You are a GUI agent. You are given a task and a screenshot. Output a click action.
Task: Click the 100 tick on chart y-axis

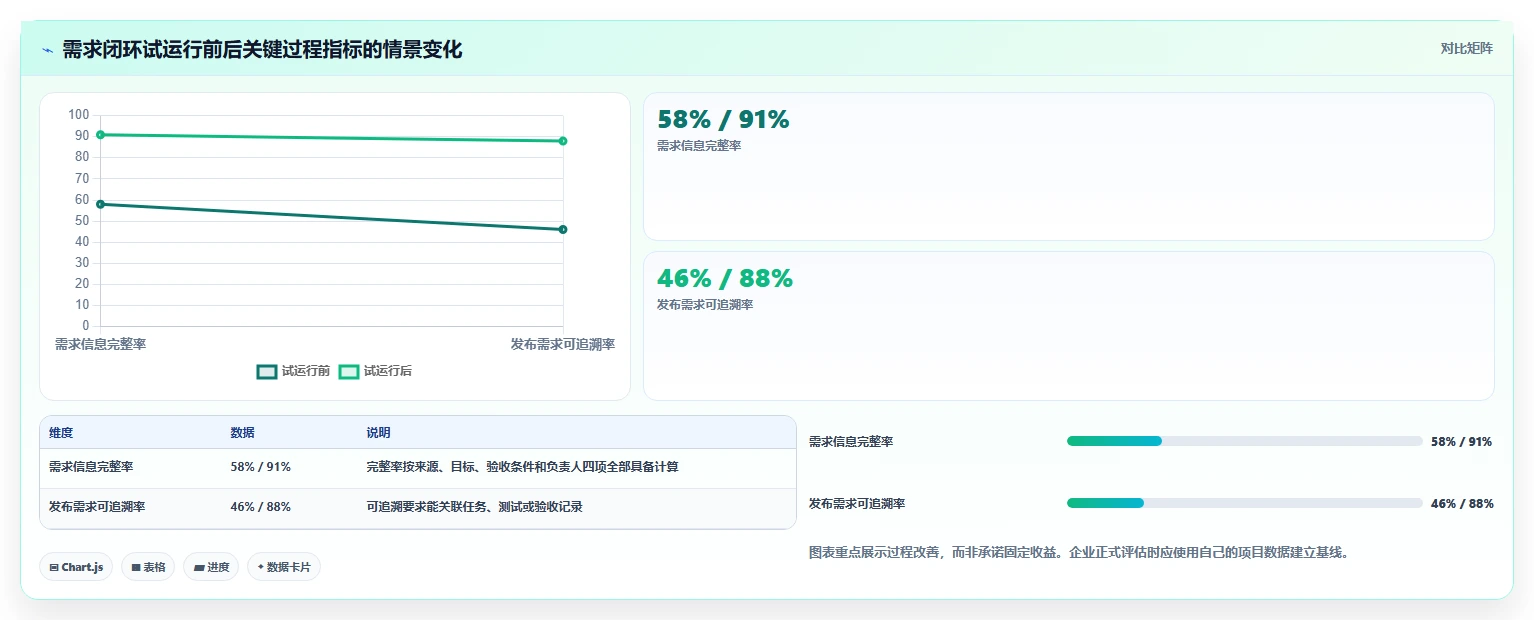(79, 114)
